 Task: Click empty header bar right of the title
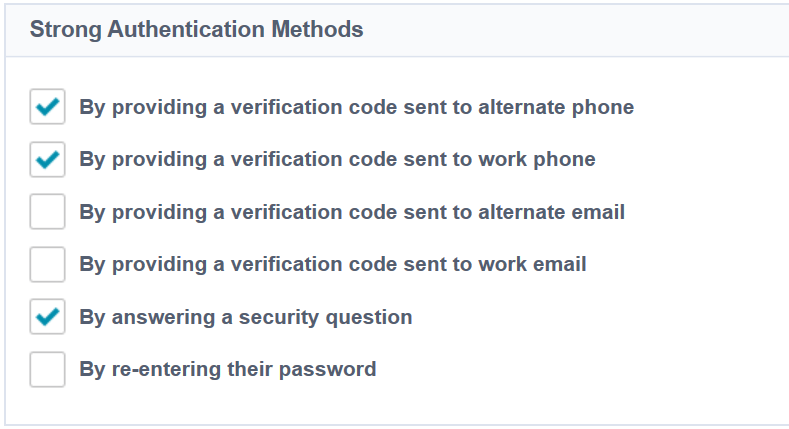pos(580,29)
